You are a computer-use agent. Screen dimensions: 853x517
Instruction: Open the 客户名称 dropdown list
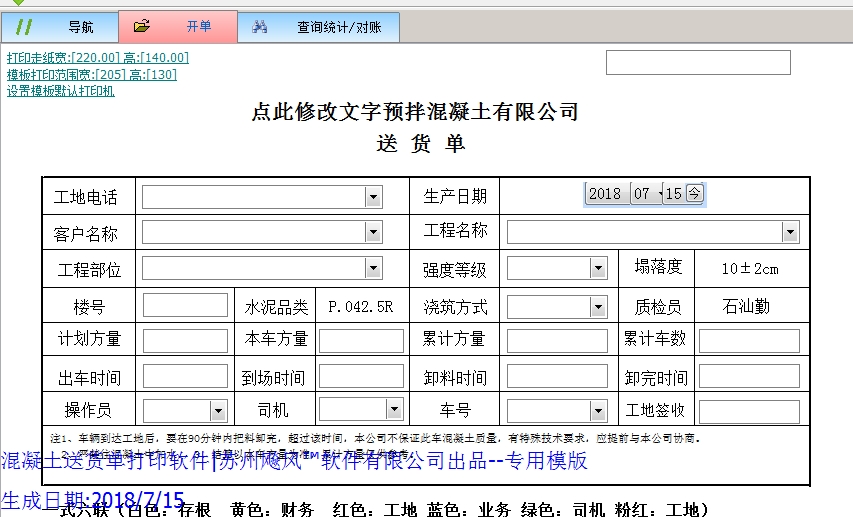coord(373,233)
